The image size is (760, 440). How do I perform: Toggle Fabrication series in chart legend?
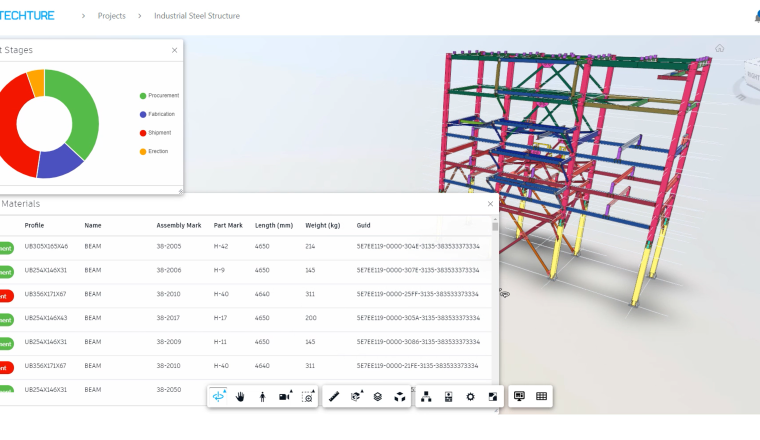coord(161,114)
